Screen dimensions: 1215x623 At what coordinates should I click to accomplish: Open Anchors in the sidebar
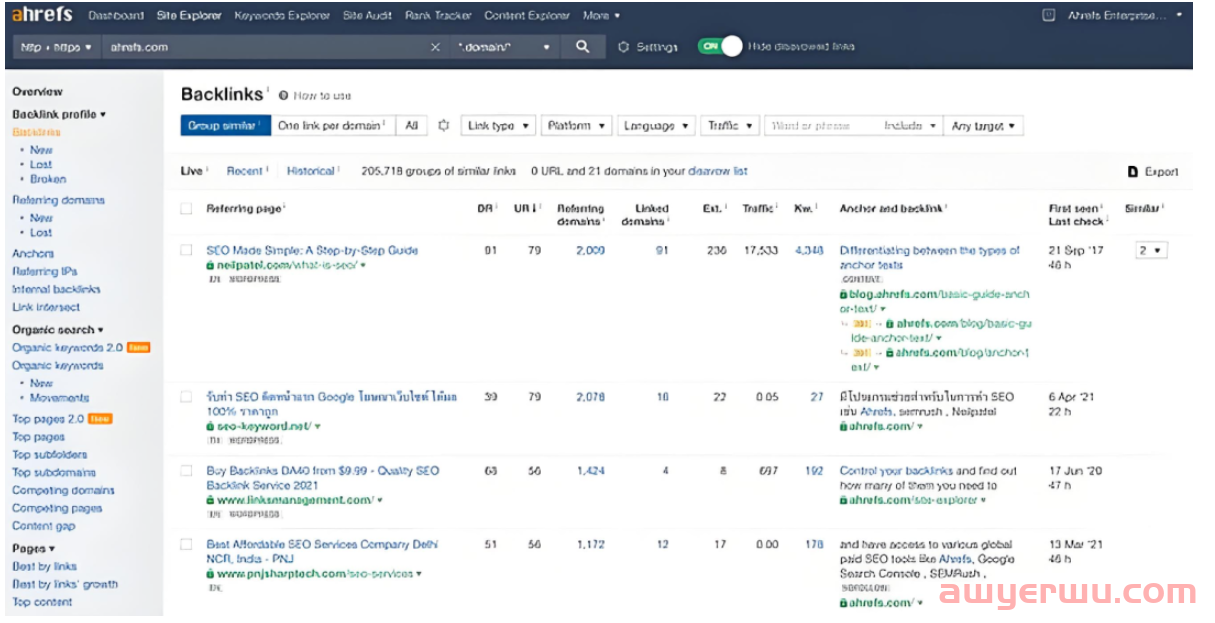point(33,254)
